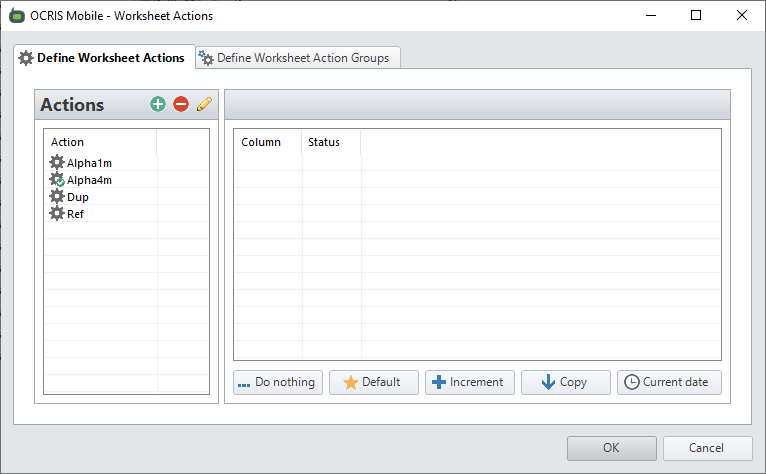766x474 pixels.
Task: Click the green add action icon
Action: coord(158,104)
